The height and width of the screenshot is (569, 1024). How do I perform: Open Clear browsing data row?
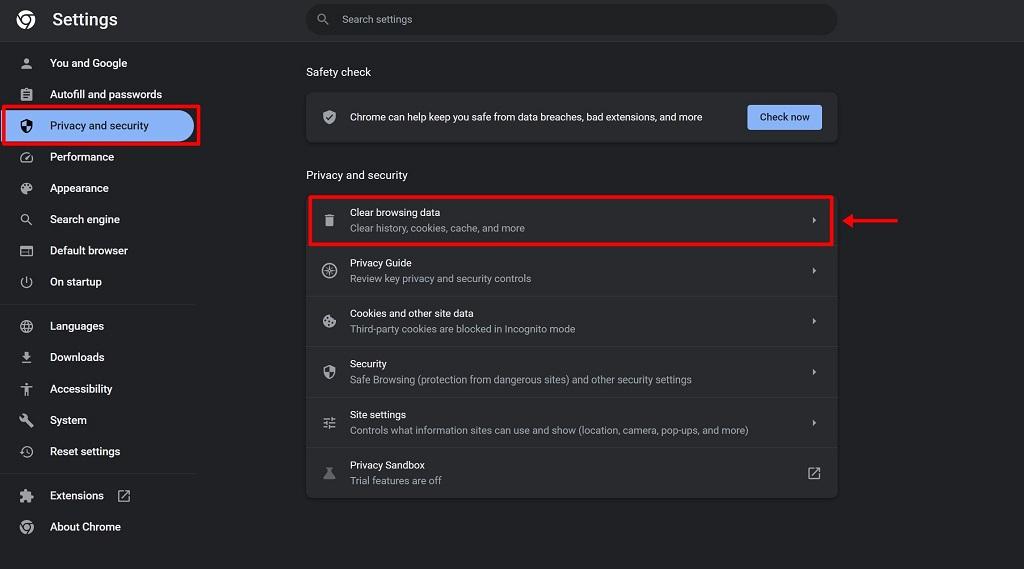pos(571,221)
